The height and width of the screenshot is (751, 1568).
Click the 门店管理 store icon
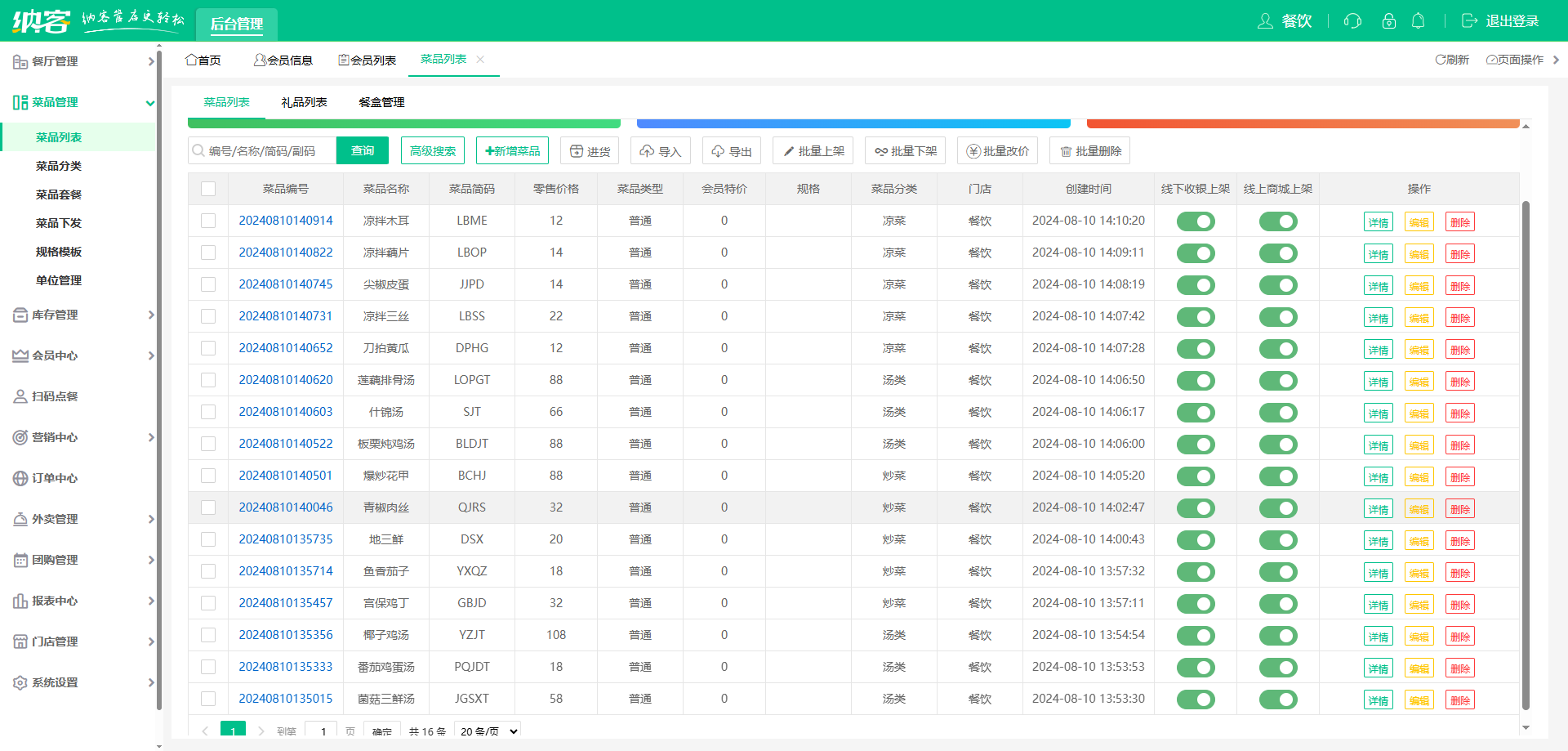point(20,641)
